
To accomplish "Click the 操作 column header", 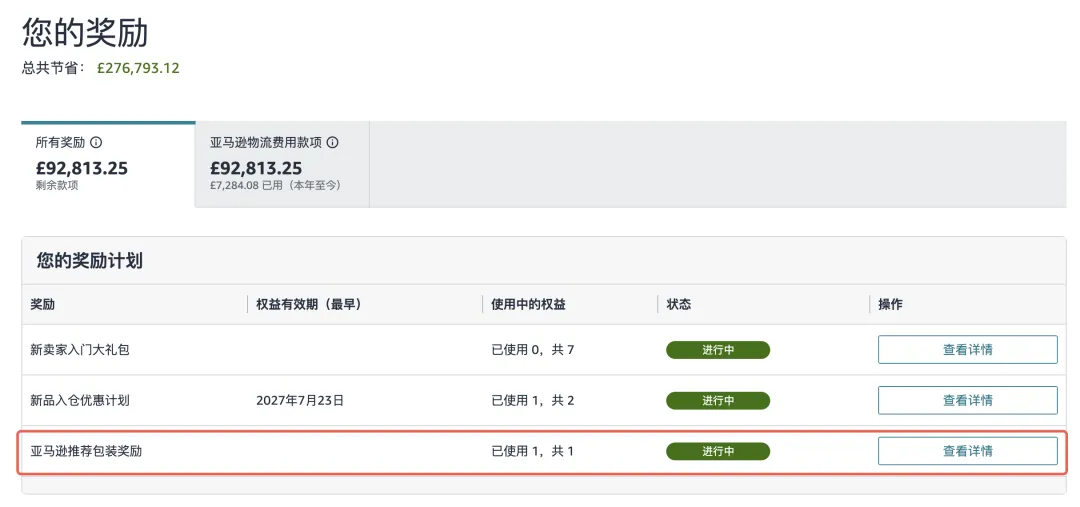I will click(x=890, y=304).
